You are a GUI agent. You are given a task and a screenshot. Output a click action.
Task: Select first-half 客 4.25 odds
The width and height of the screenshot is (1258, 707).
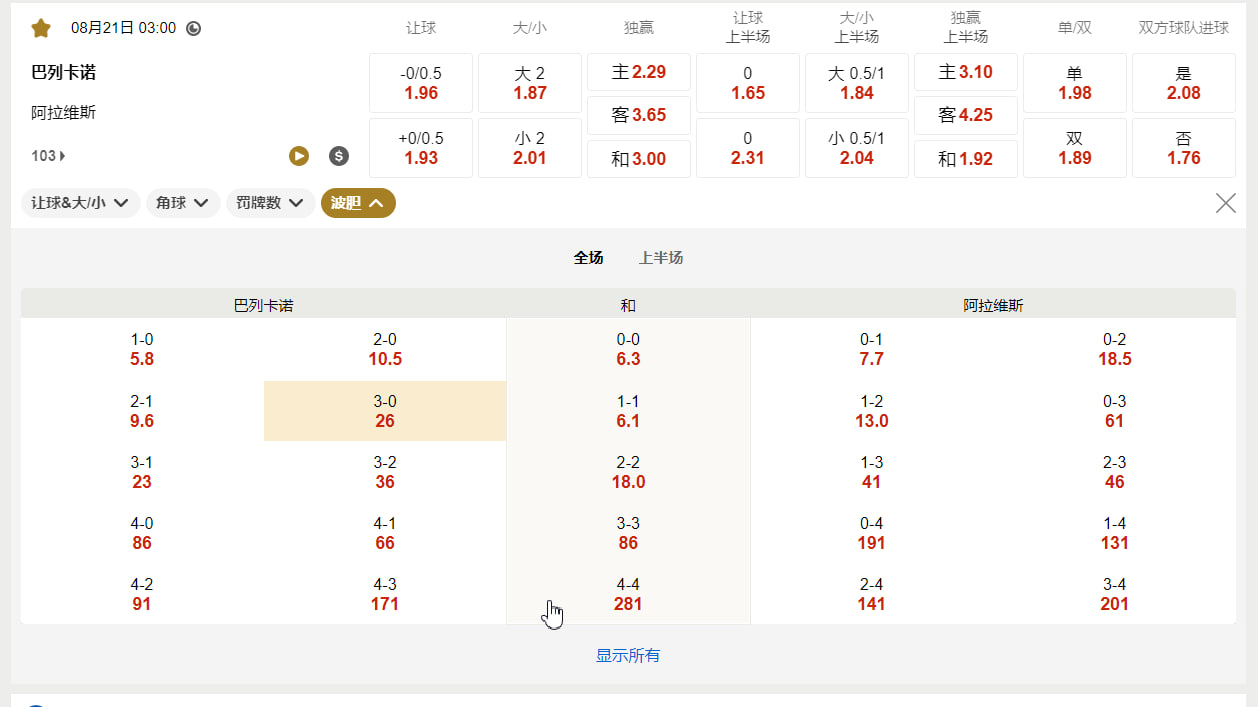tap(966, 115)
